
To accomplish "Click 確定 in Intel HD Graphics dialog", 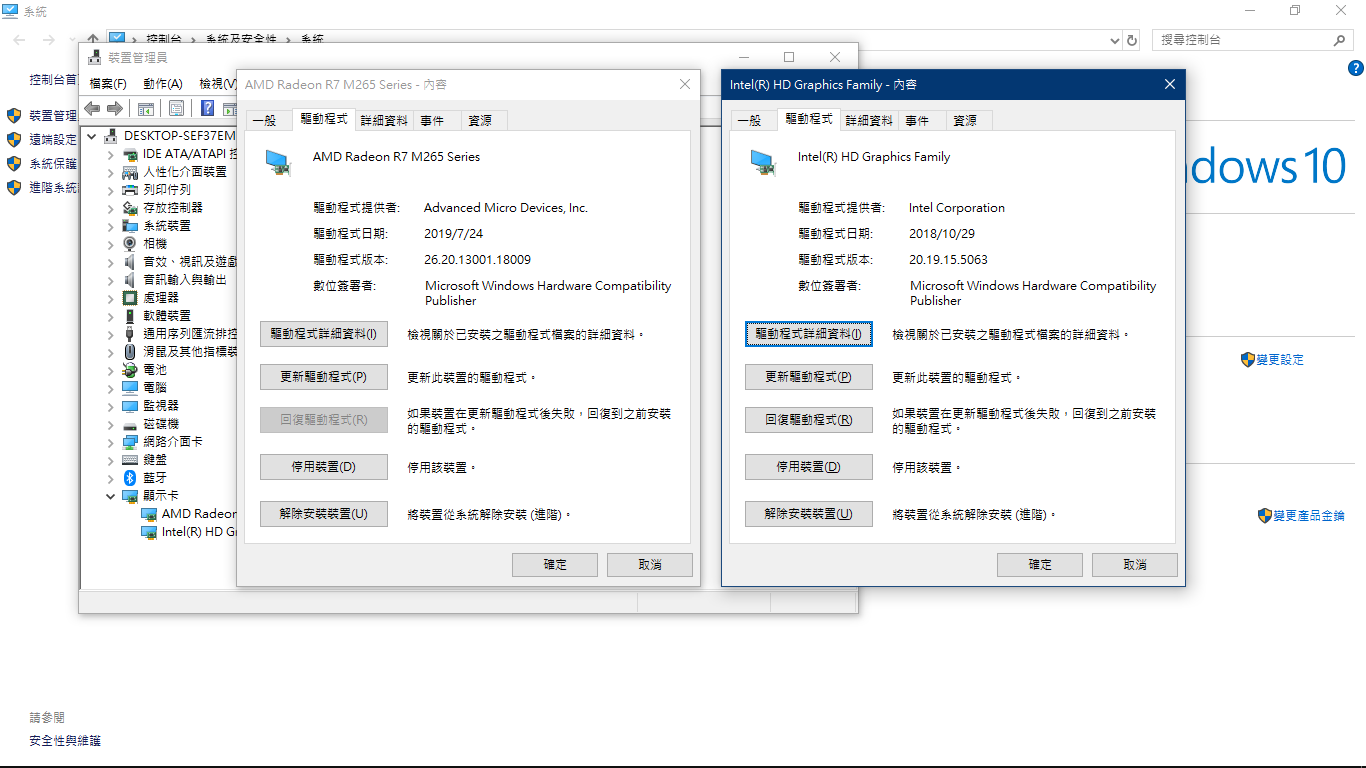I will 1039,565.
